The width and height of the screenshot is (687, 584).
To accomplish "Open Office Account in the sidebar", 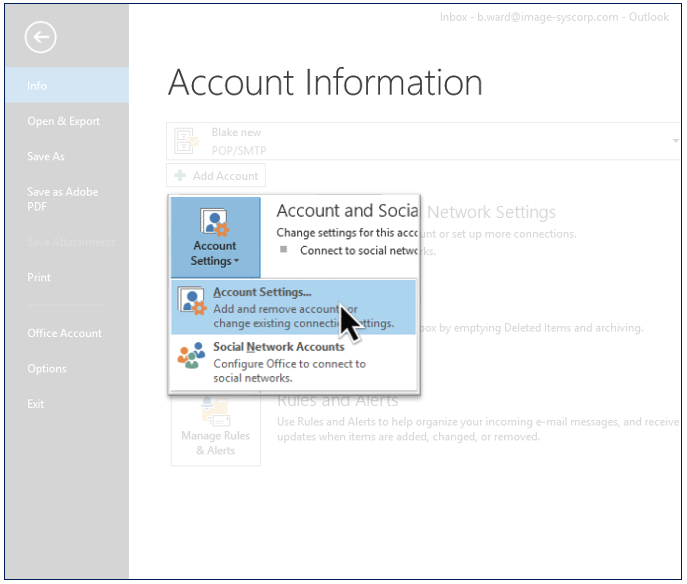I will [64, 333].
